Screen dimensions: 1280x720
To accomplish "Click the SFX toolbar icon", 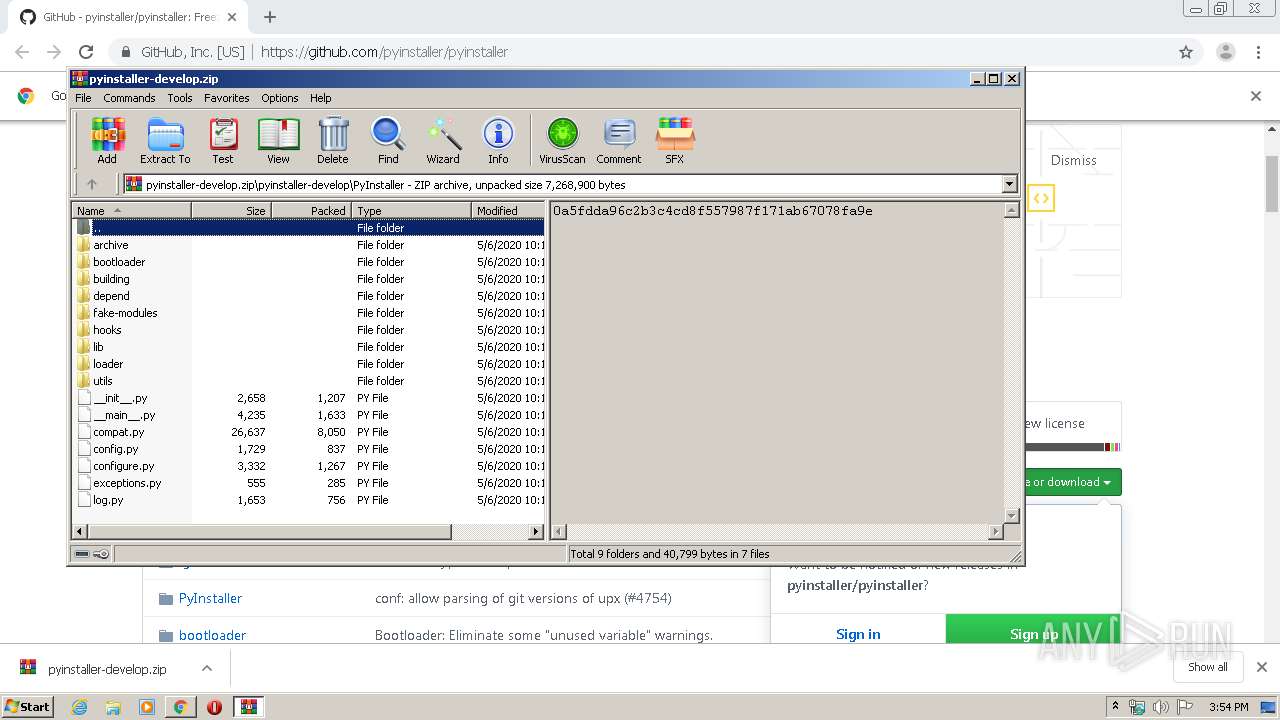I will (x=675, y=141).
